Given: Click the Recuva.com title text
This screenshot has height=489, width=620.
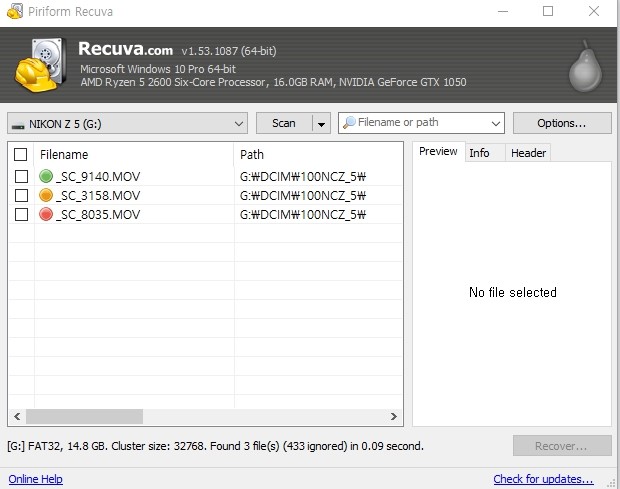Looking at the screenshot, I should click(125, 49).
